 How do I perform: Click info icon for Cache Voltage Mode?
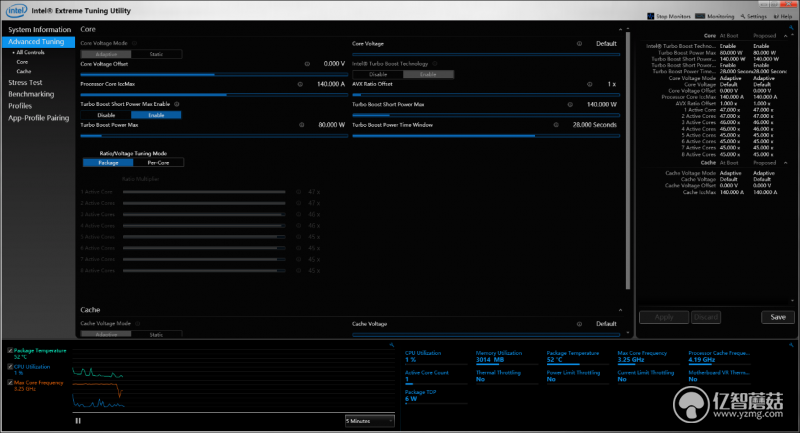click(138, 323)
